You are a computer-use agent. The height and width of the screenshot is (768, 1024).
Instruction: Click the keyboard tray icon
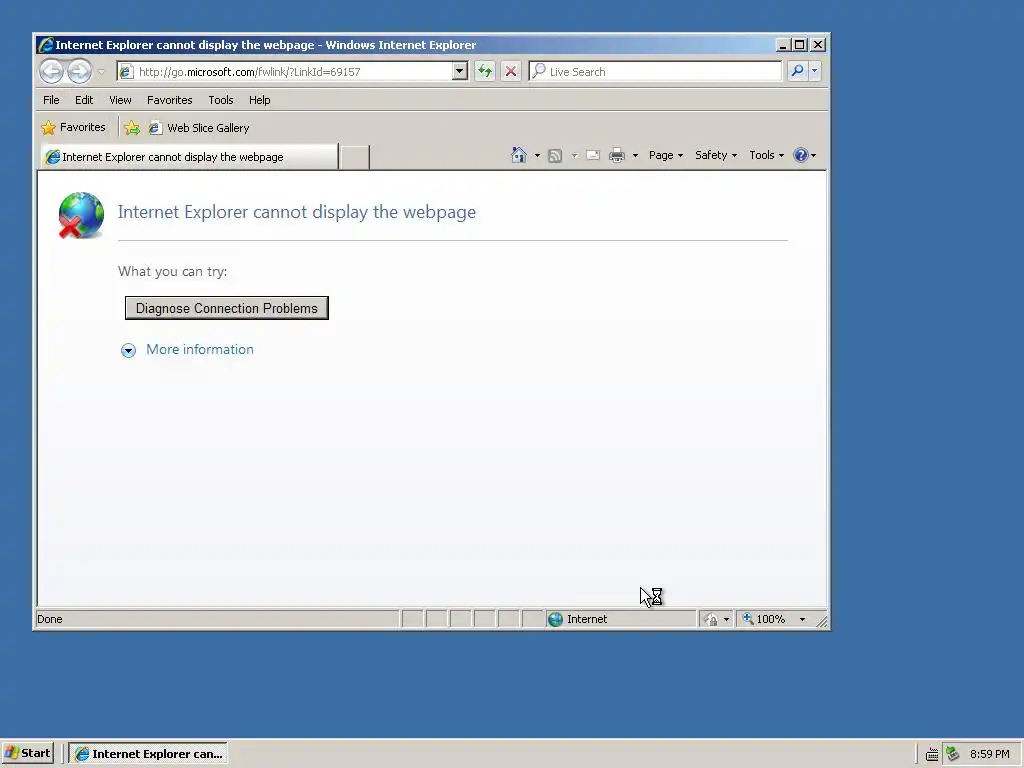[x=932, y=754]
